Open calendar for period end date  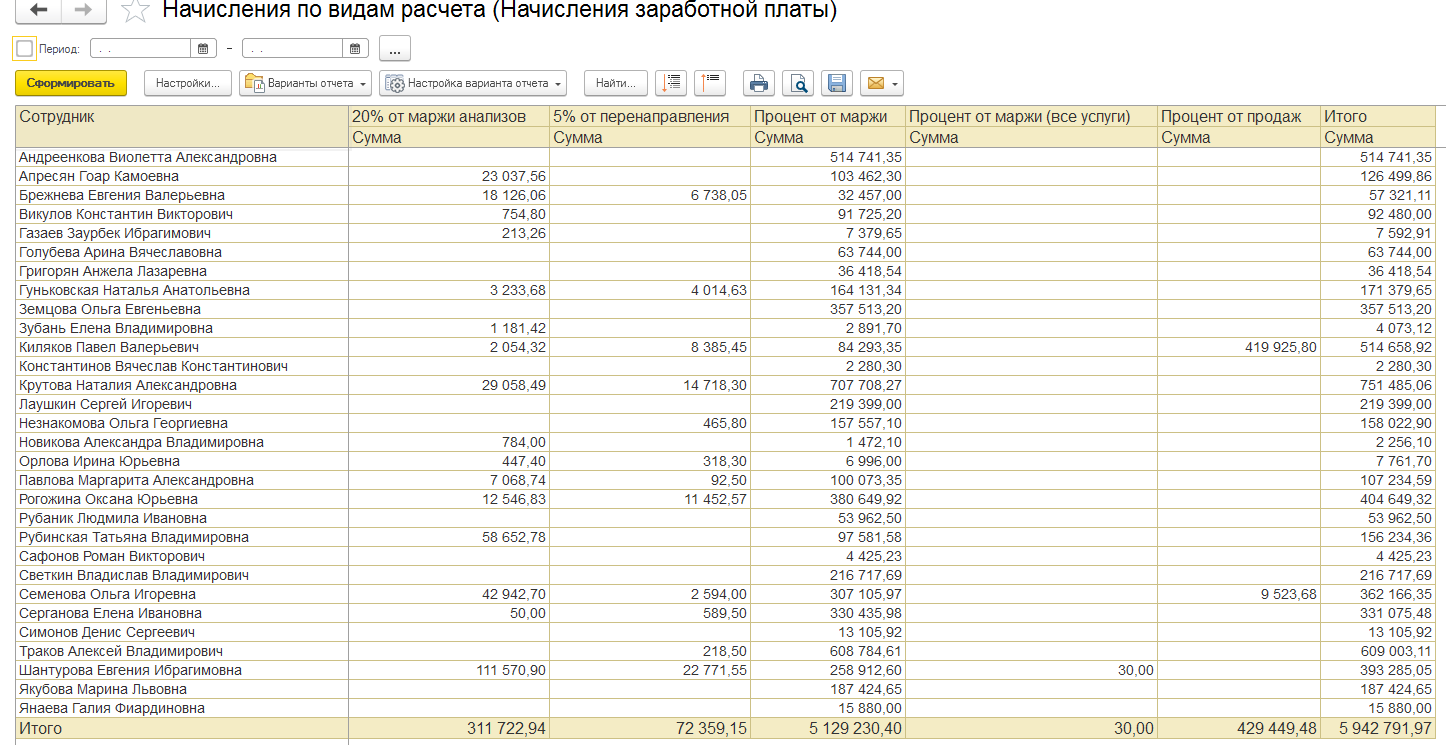tap(356, 48)
